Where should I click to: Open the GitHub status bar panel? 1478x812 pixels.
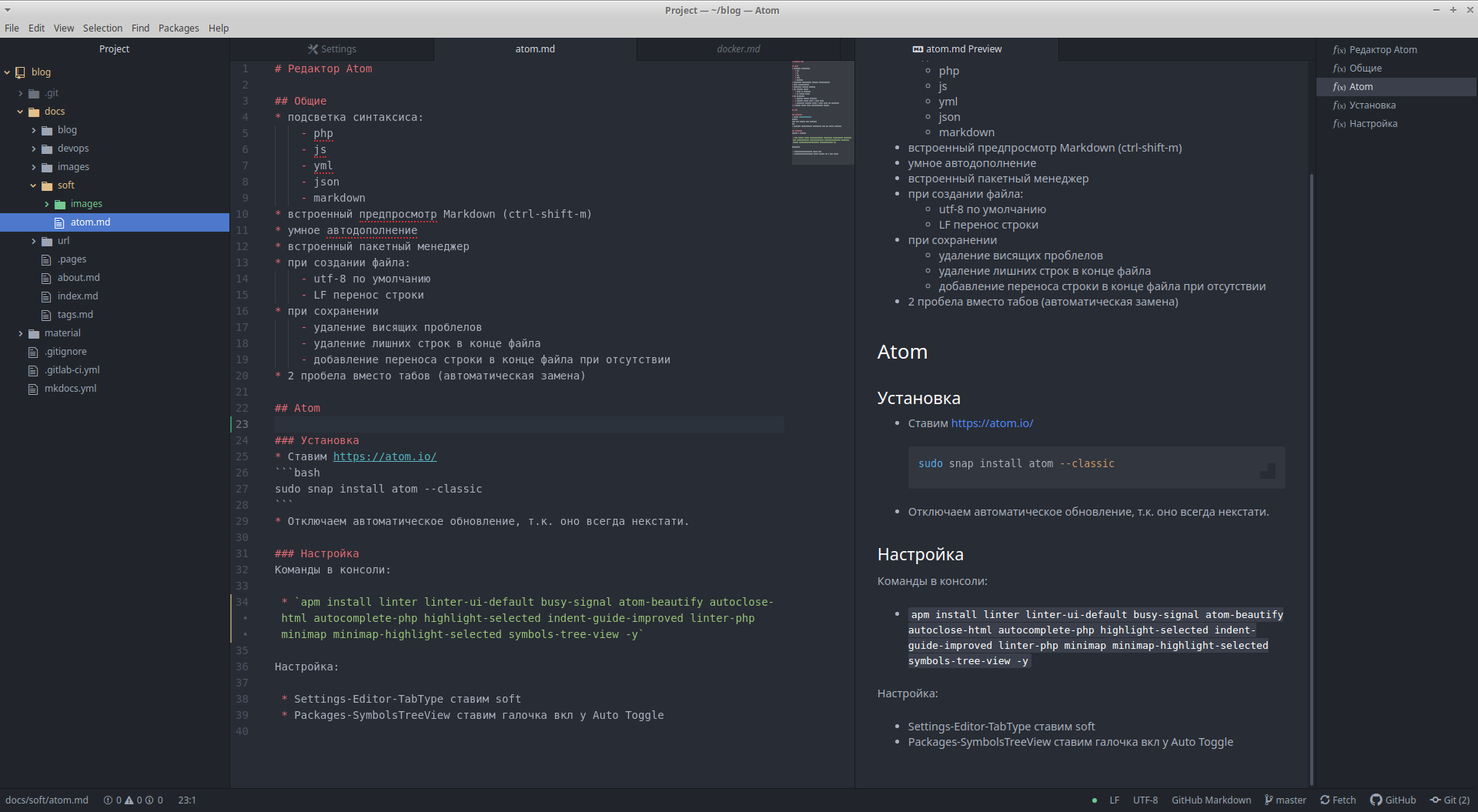tap(1393, 800)
